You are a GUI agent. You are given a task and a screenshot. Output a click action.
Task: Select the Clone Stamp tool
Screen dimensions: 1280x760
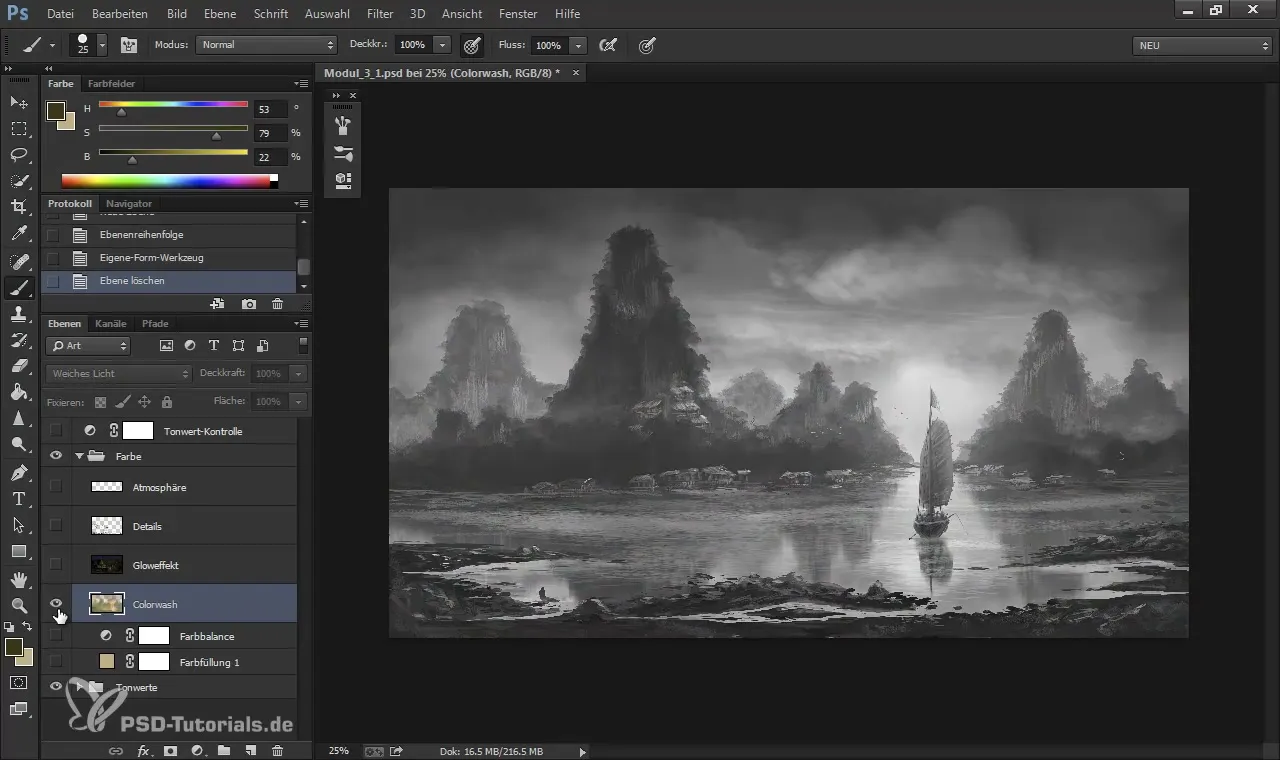point(19,314)
